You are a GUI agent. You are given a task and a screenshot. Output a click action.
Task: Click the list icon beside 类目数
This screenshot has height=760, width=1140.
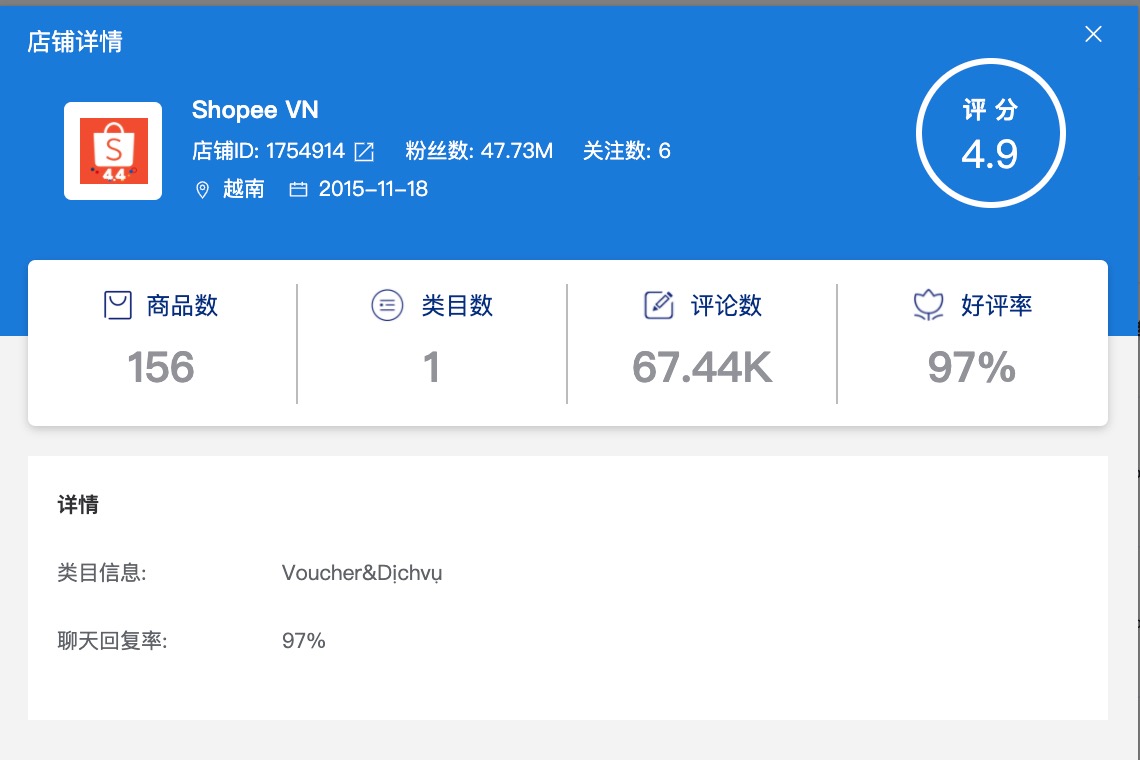tap(387, 305)
